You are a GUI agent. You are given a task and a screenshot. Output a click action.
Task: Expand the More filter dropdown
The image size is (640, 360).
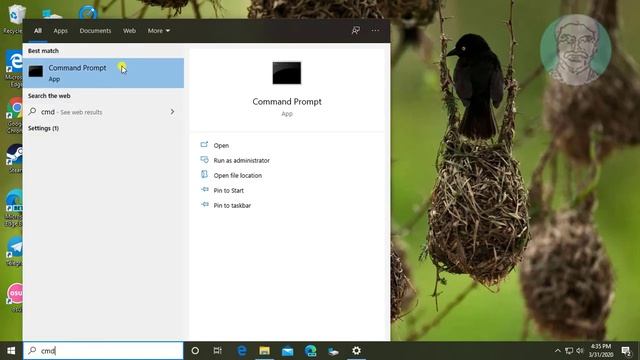[x=159, y=31]
